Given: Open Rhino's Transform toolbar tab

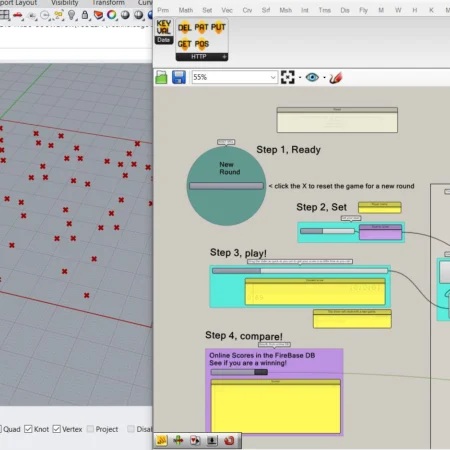Looking at the screenshot, I should point(108,3).
